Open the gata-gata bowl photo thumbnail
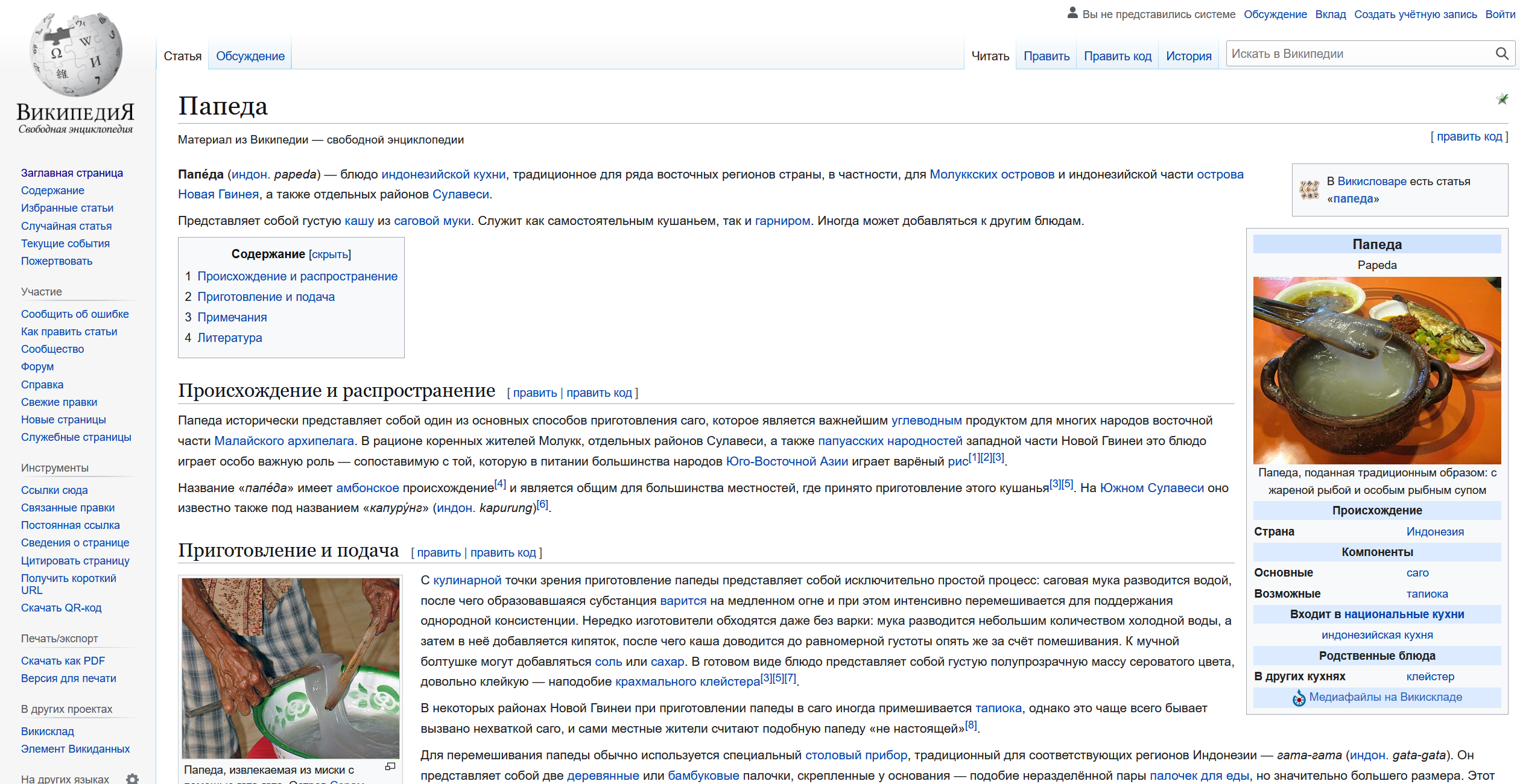 coord(290,668)
